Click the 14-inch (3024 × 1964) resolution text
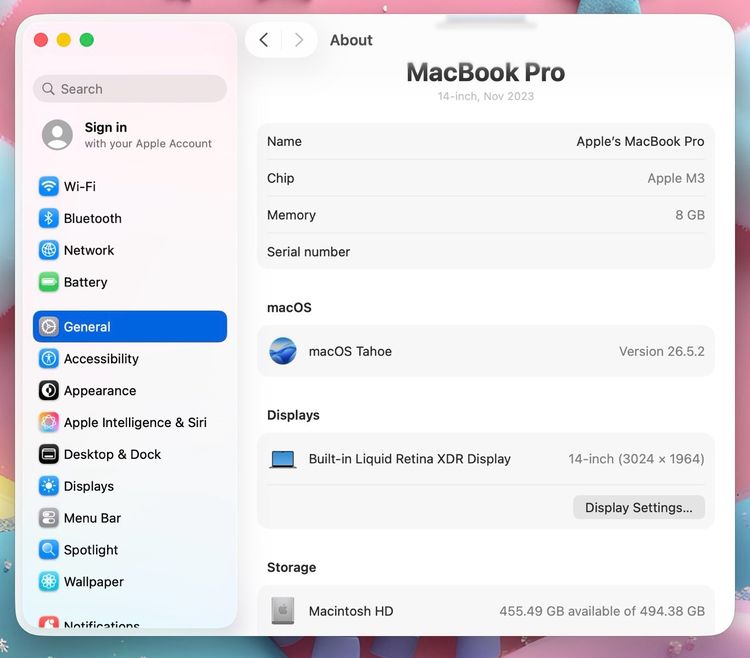This screenshot has width=750, height=658. [x=636, y=459]
